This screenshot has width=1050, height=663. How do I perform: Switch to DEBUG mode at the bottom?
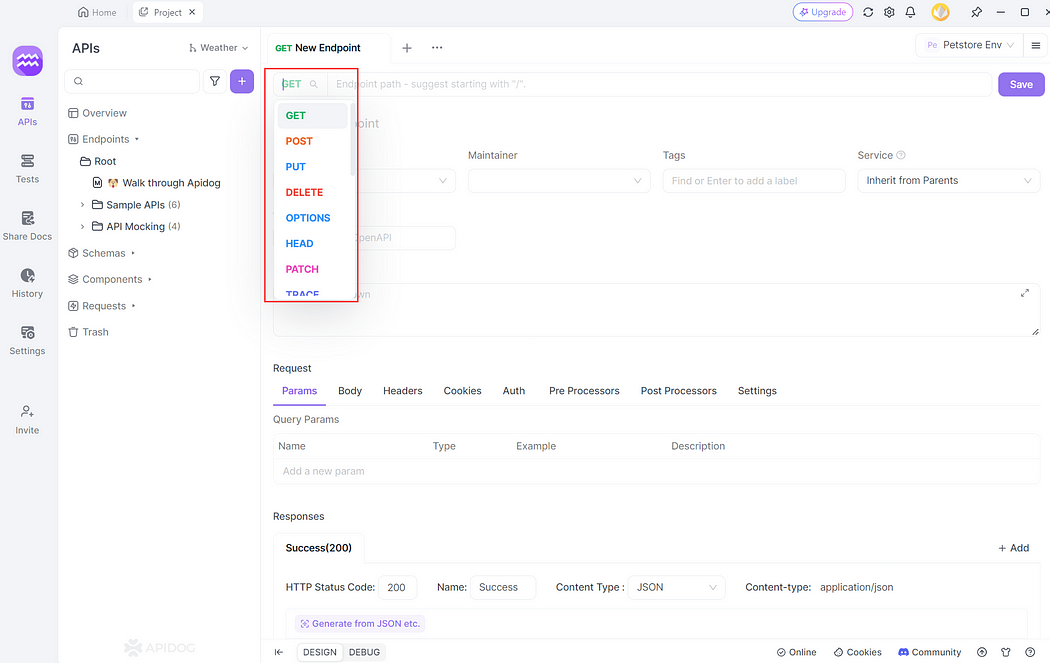364,652
